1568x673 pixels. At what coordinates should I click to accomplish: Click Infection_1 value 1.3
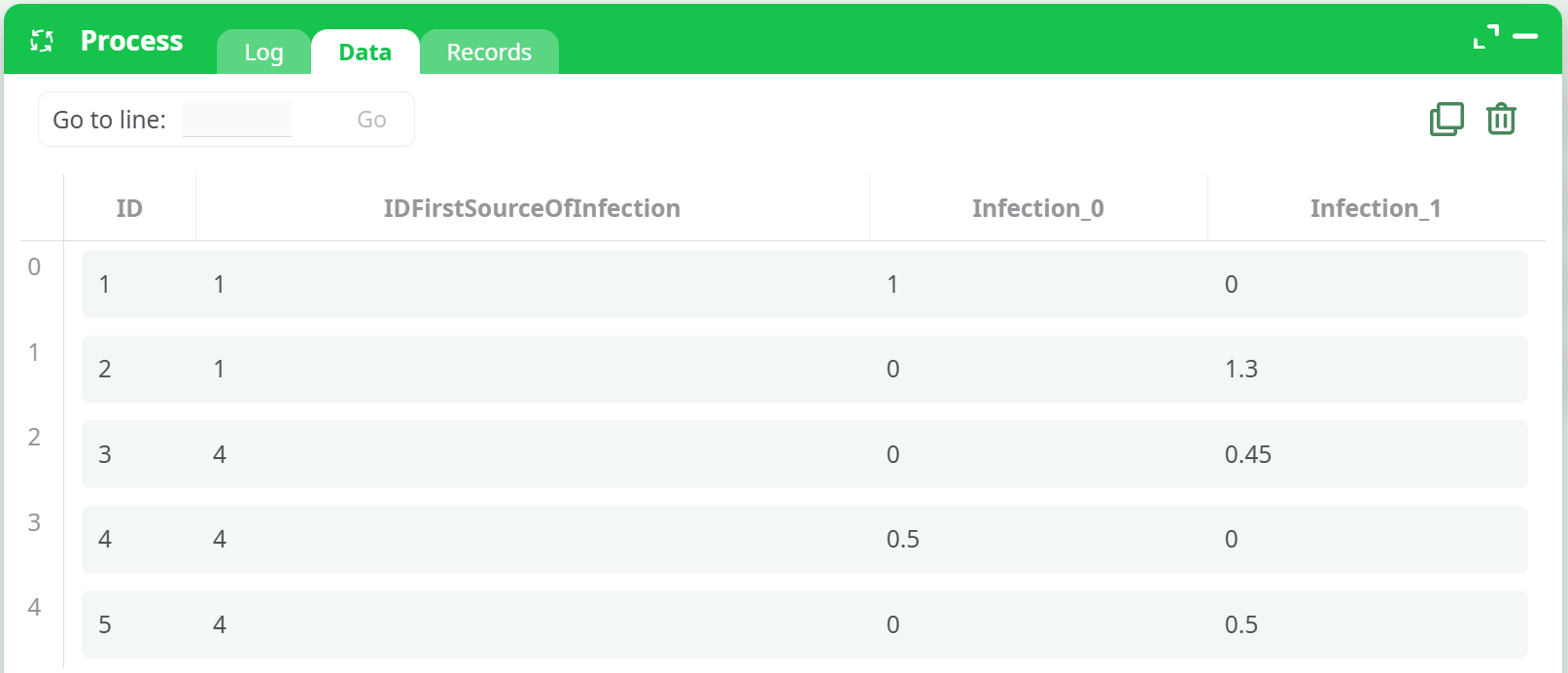[x=1241, y=369]
